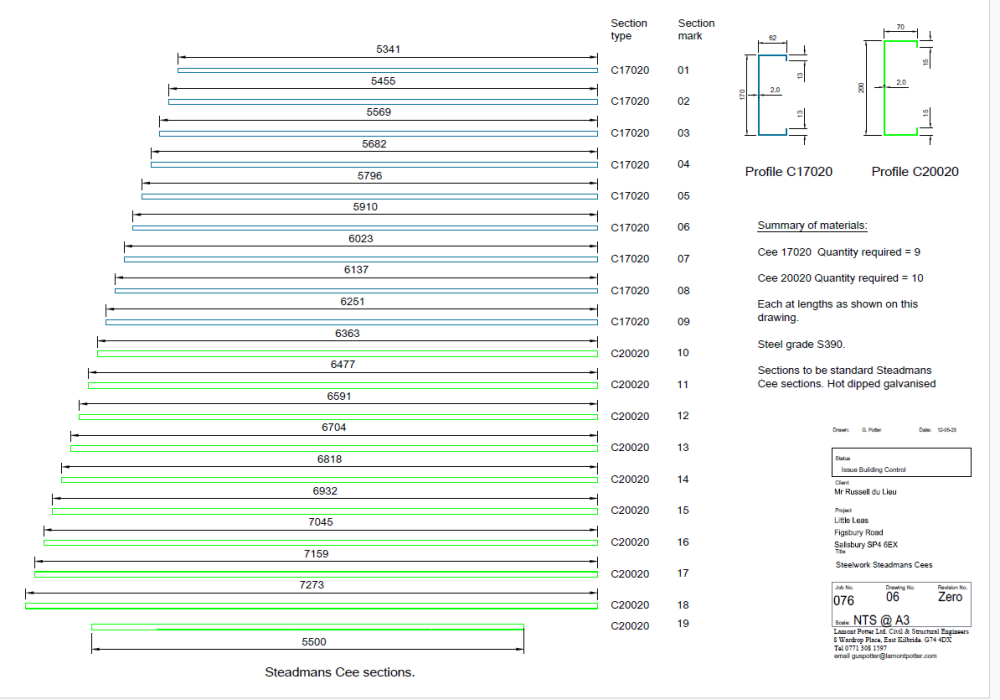Select the blue bar marked section 01
Screen dimensions: 1000x700
tap(388, 70)
